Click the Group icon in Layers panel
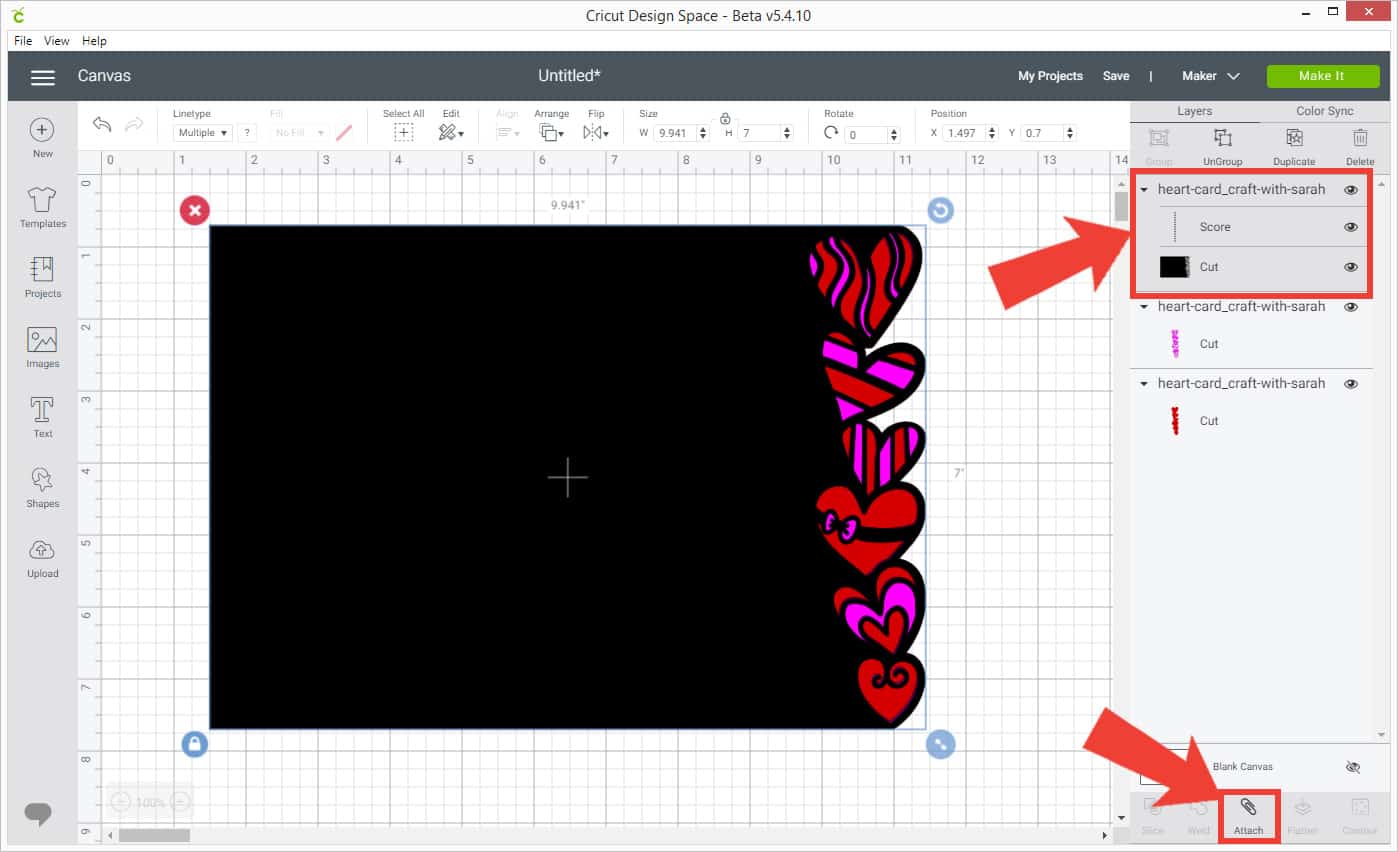Viewport: 1398px width, 852px height. (x=1158, y=139)
